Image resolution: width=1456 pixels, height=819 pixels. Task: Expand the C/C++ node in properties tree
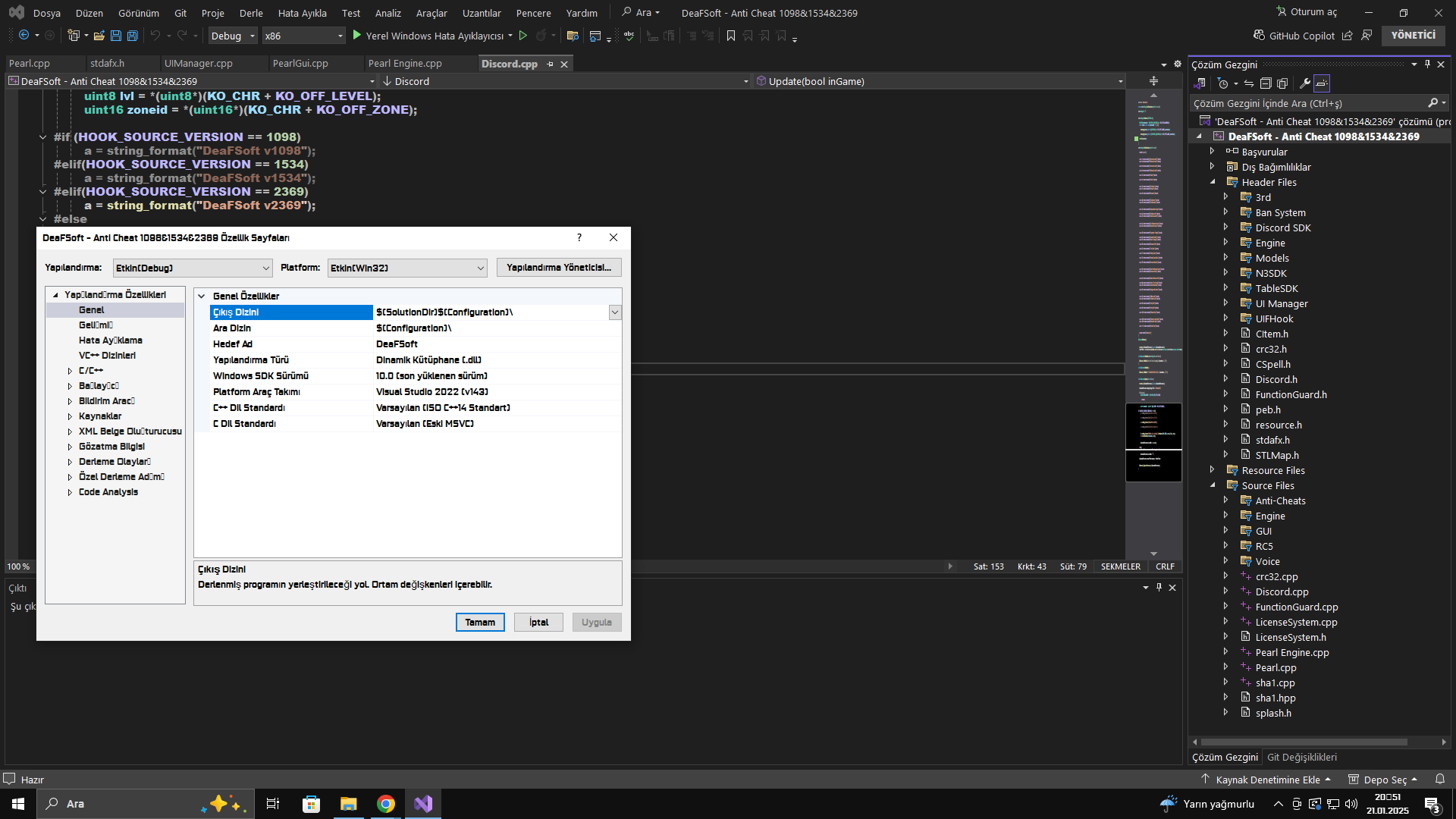[x=70, y=371]
